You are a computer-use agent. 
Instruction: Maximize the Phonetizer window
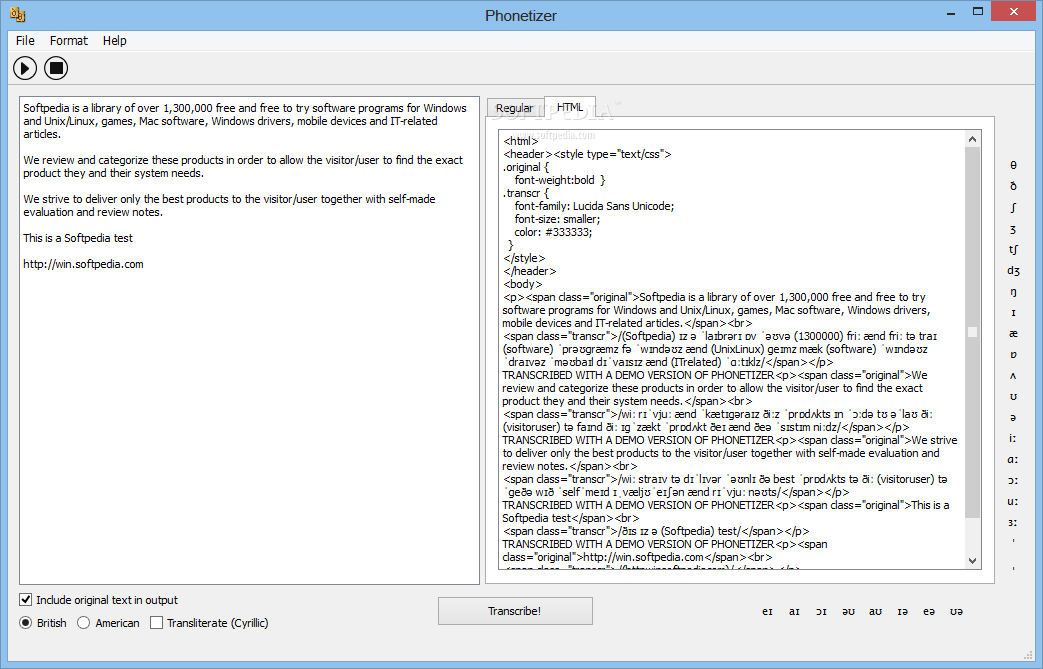pos(978,12)
